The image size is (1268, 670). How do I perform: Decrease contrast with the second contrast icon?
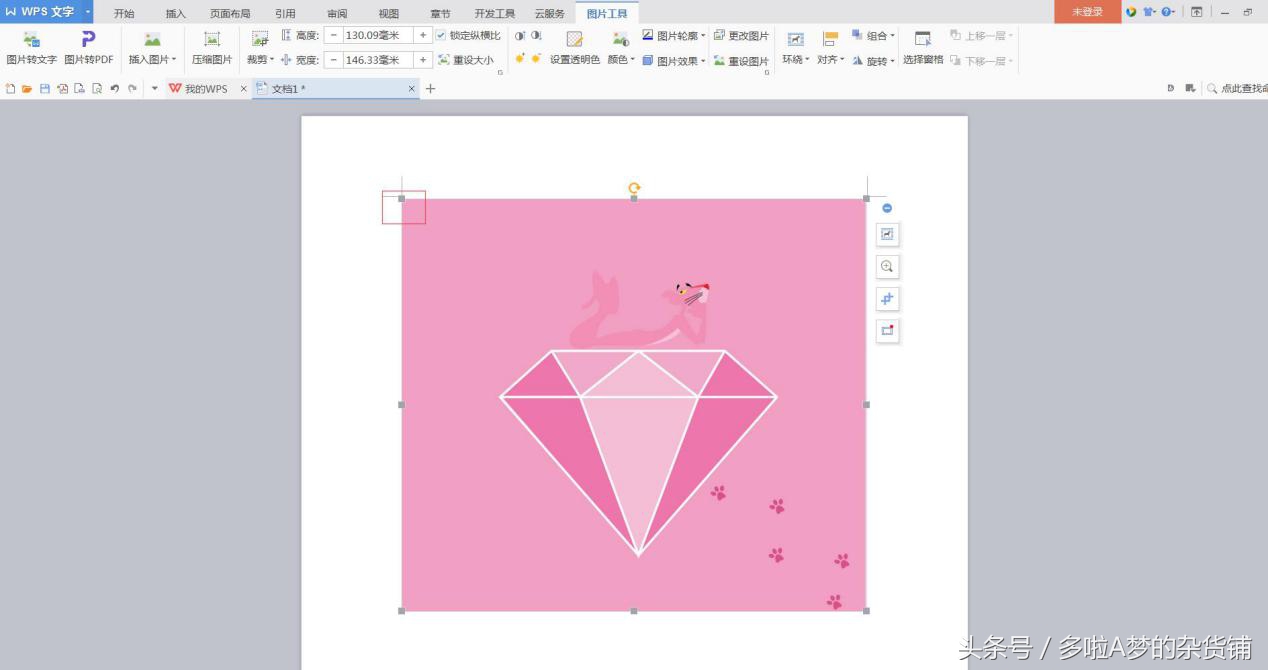pyautogui.click(x=536, y=35)
